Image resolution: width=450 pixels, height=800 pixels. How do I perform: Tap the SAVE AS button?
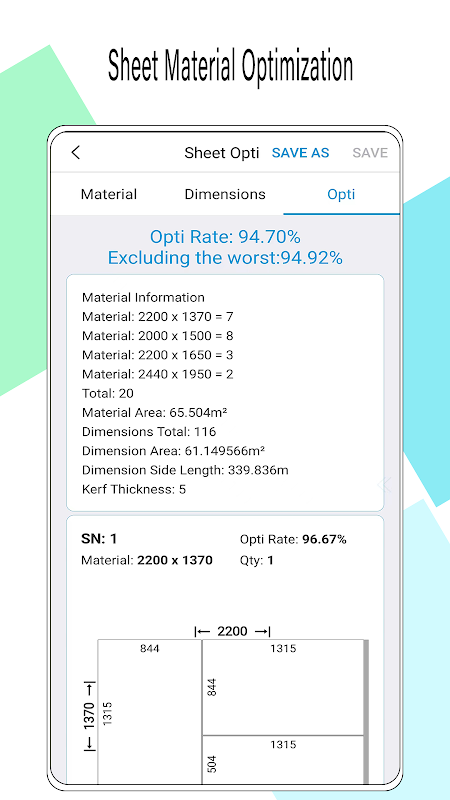coord(301,153)
